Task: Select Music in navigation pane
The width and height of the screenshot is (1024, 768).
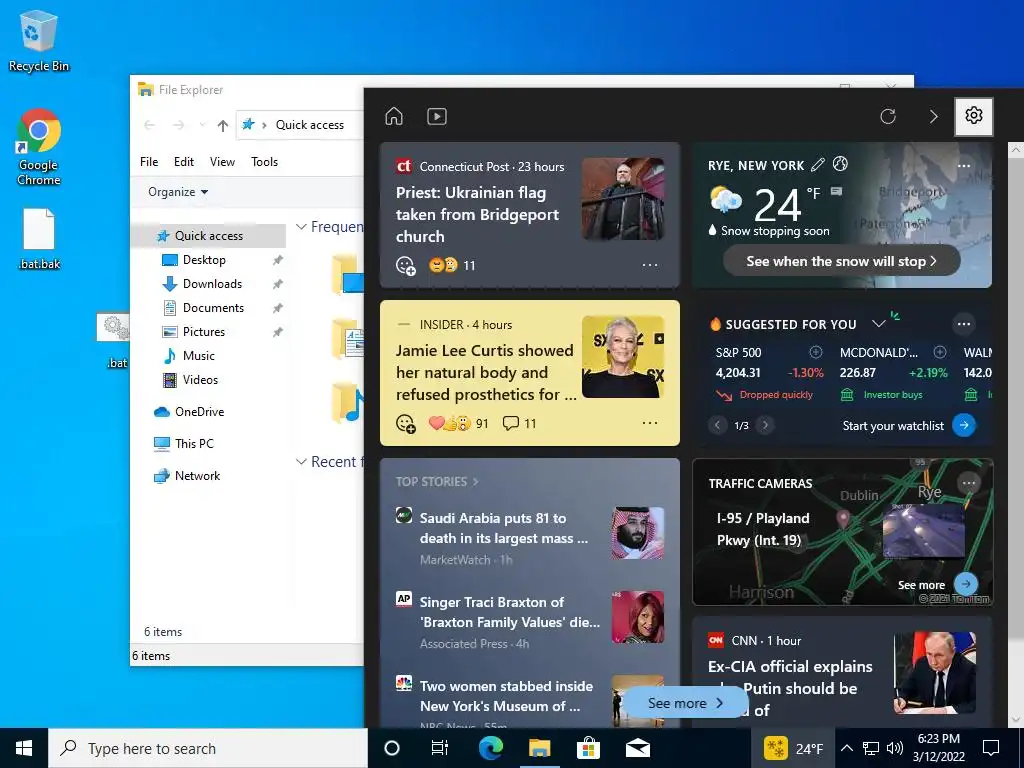Action: (199, 356)
